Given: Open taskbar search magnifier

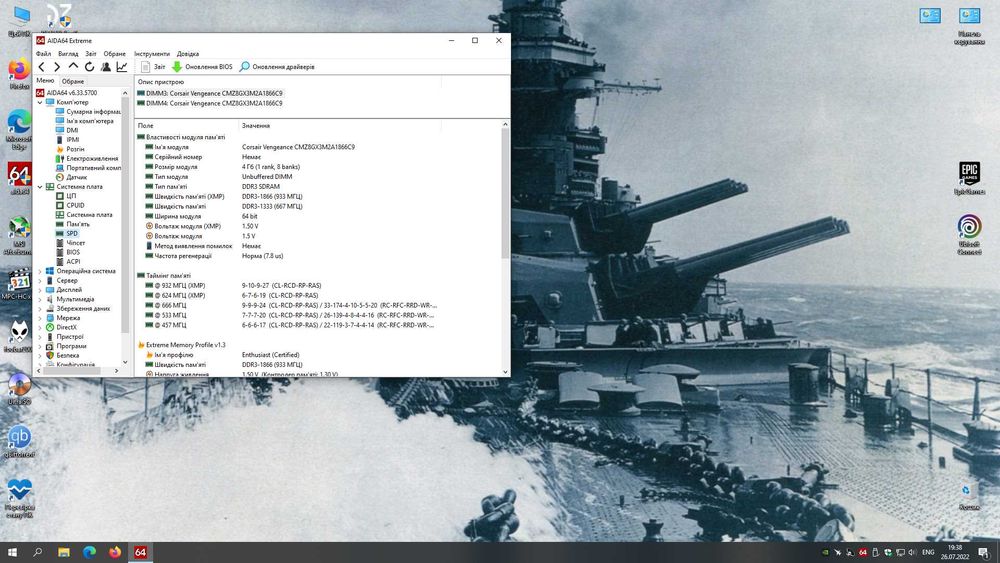Looking at the screenshot, I should pyautogui.click(x=38, y=552).
